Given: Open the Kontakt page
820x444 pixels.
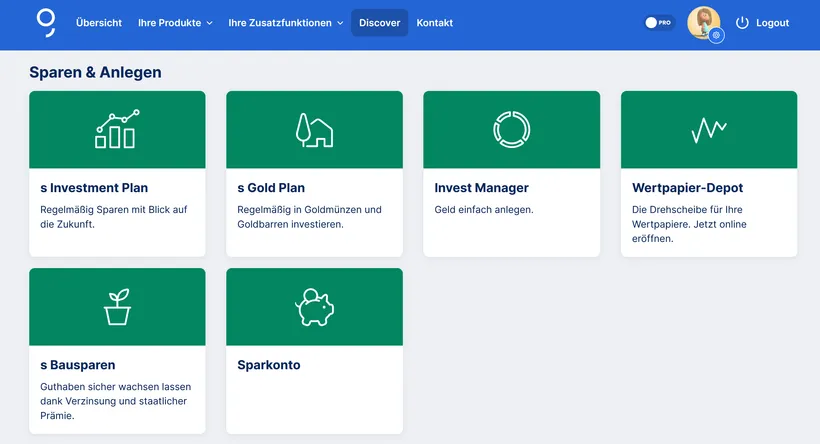Looking at the screenshot, I should [434, 23].
